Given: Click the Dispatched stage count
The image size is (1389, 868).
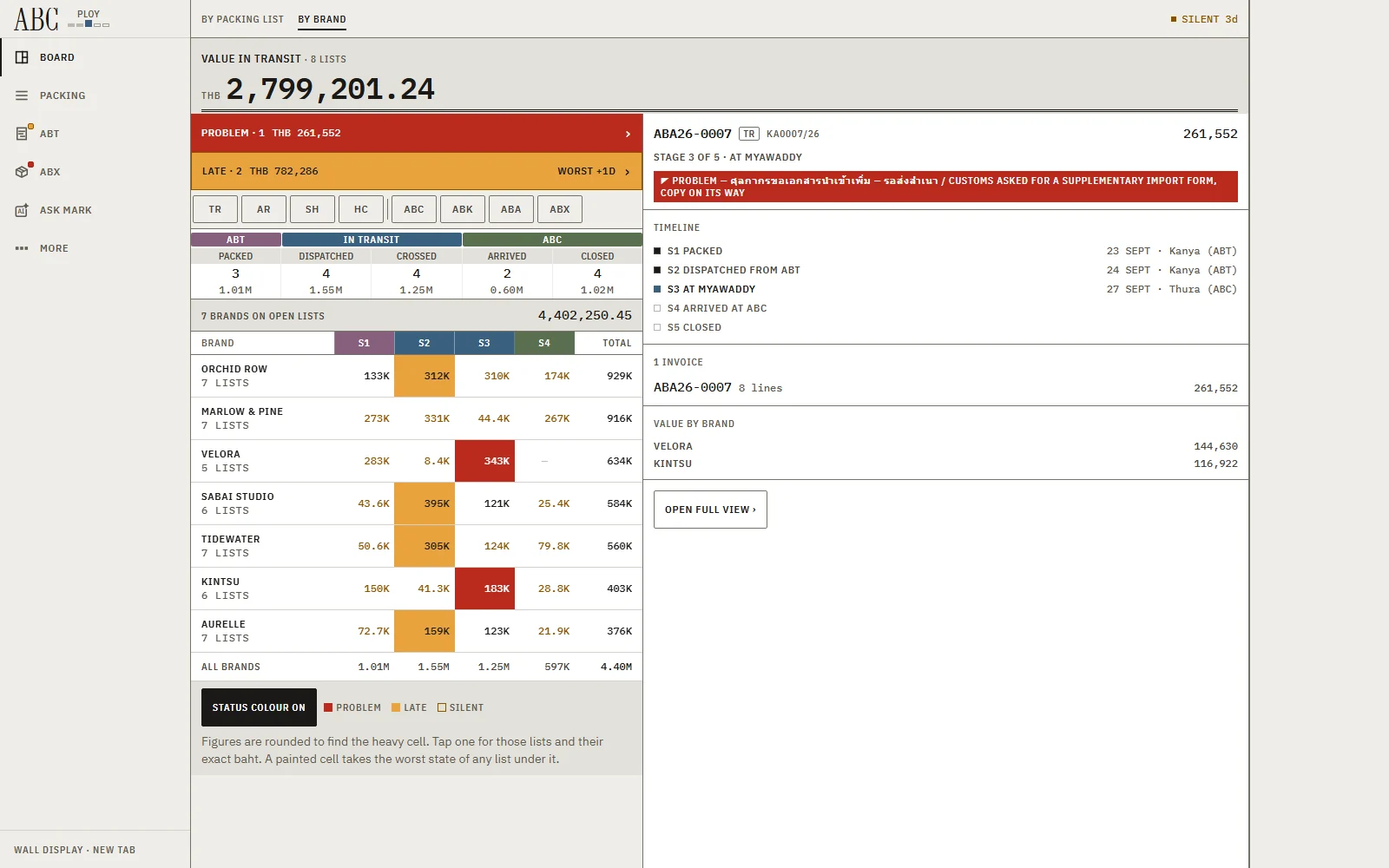Looking at the screenshot, I should coord(326,273).
